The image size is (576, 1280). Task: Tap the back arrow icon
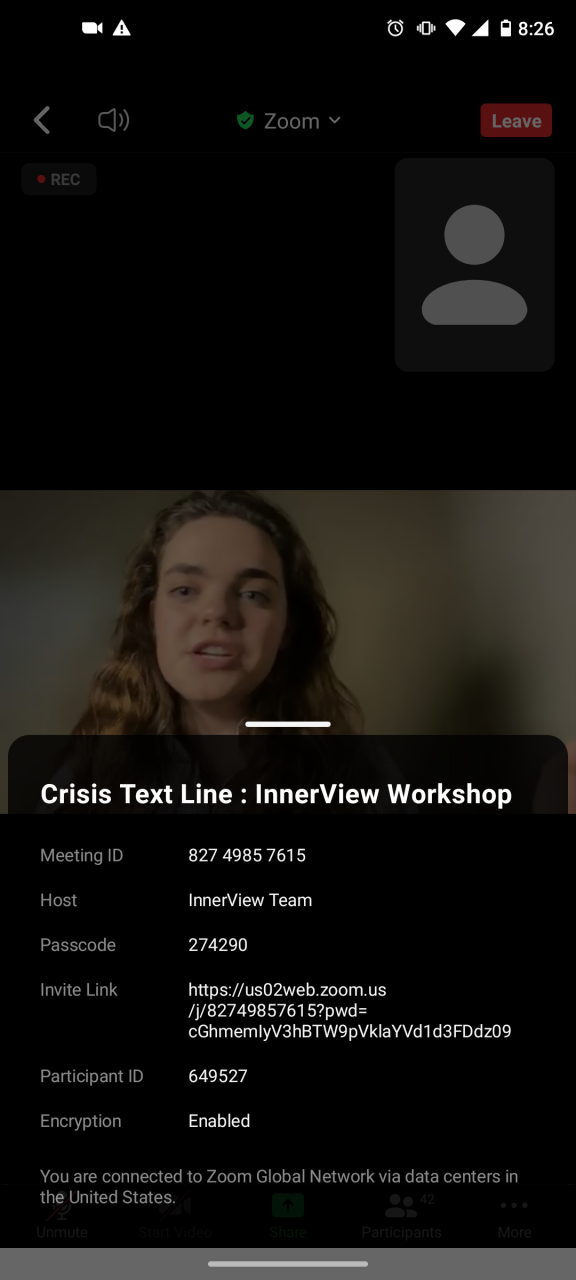point(42,121)
